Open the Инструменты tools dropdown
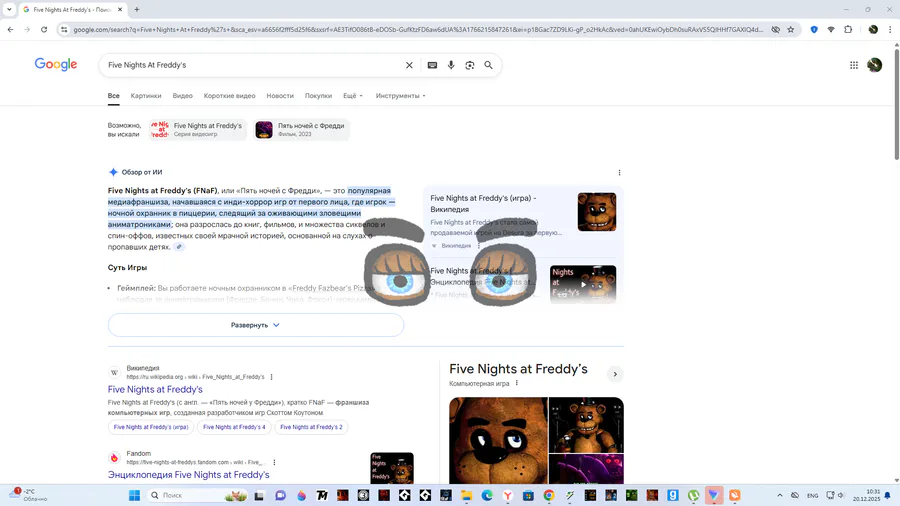 point(401,96)
